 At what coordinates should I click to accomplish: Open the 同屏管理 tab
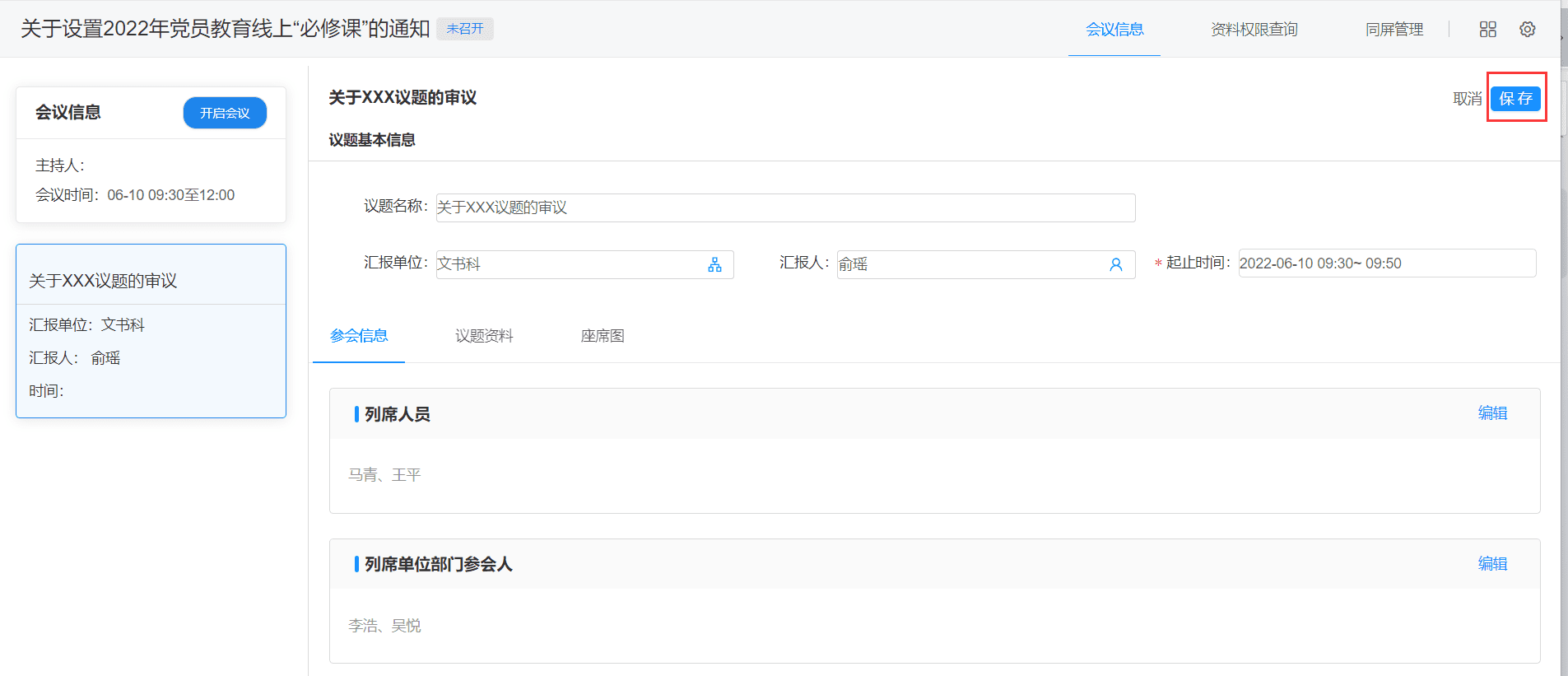click(1394, 30)
